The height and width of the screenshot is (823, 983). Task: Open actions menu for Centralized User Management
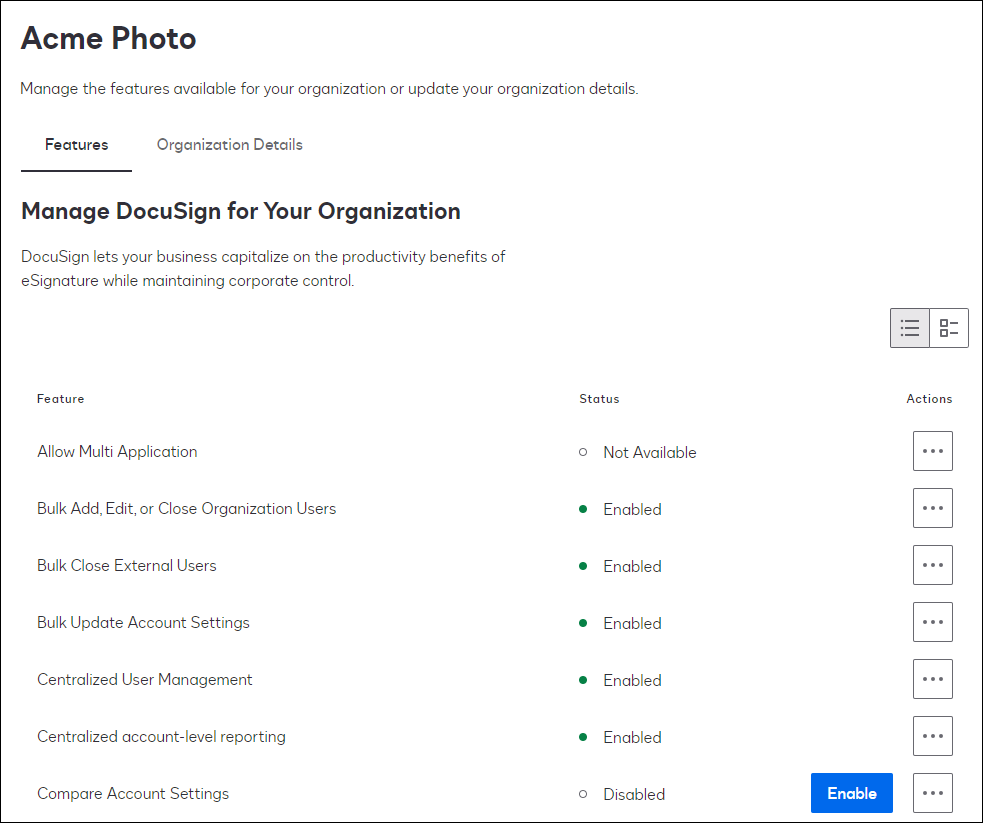tap(932, 679)
